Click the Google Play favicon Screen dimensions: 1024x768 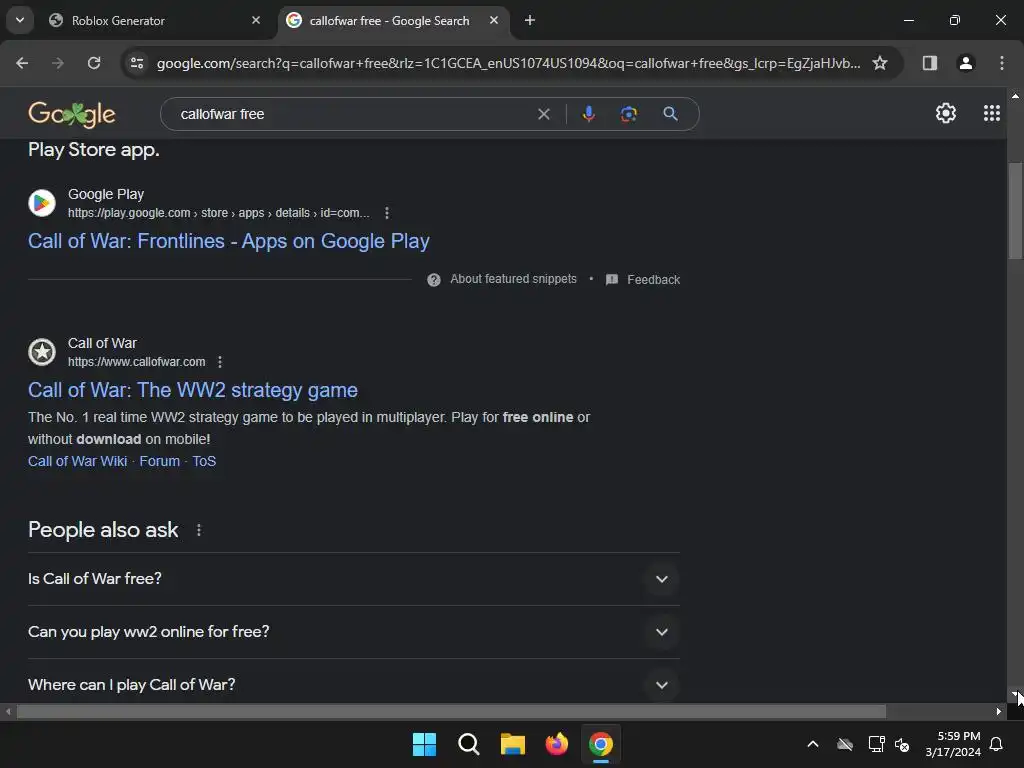(x=42, y=203)
